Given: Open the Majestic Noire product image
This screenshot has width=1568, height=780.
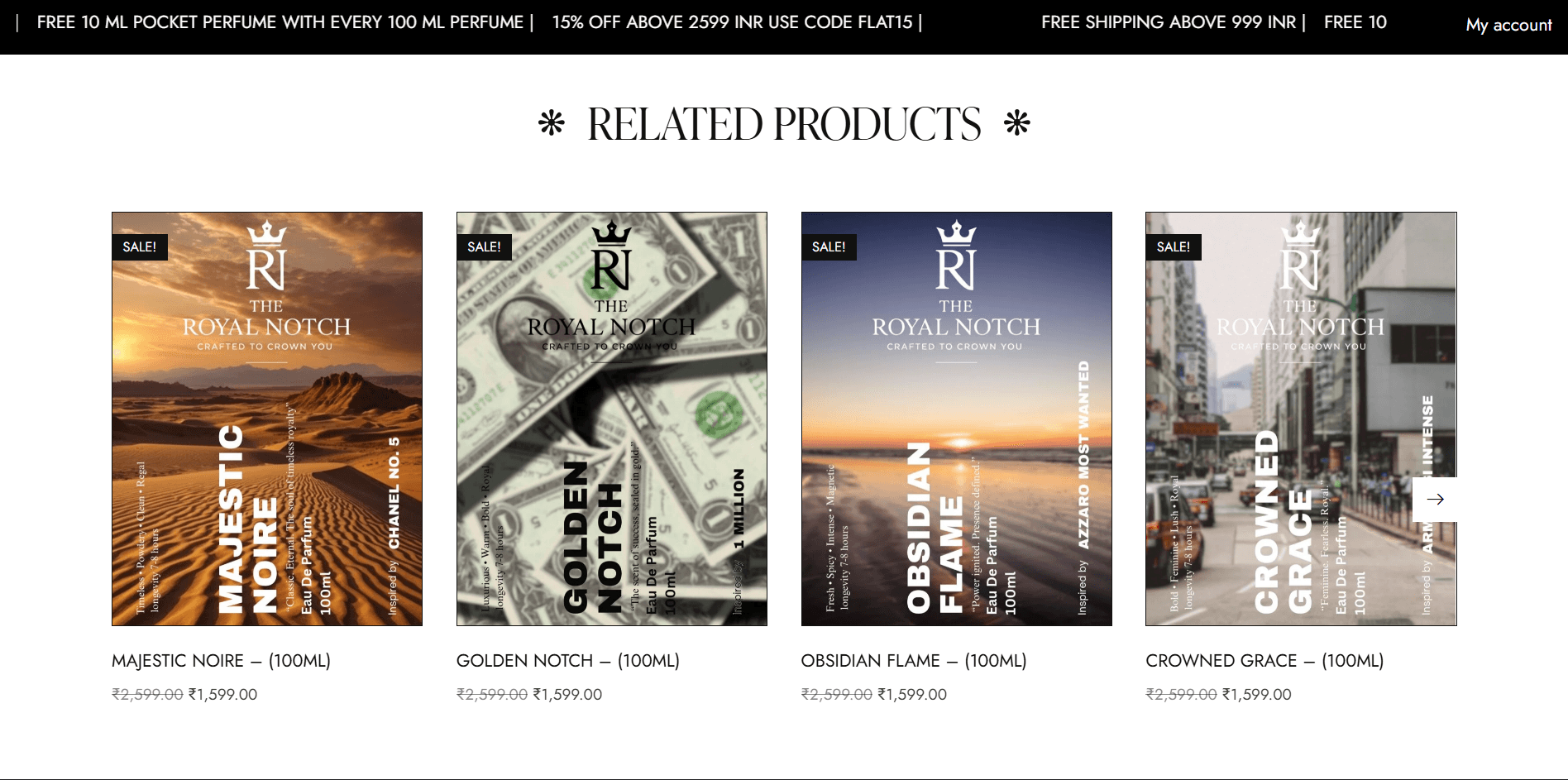Looking at the screenshot, I should [x=267, y=419].
